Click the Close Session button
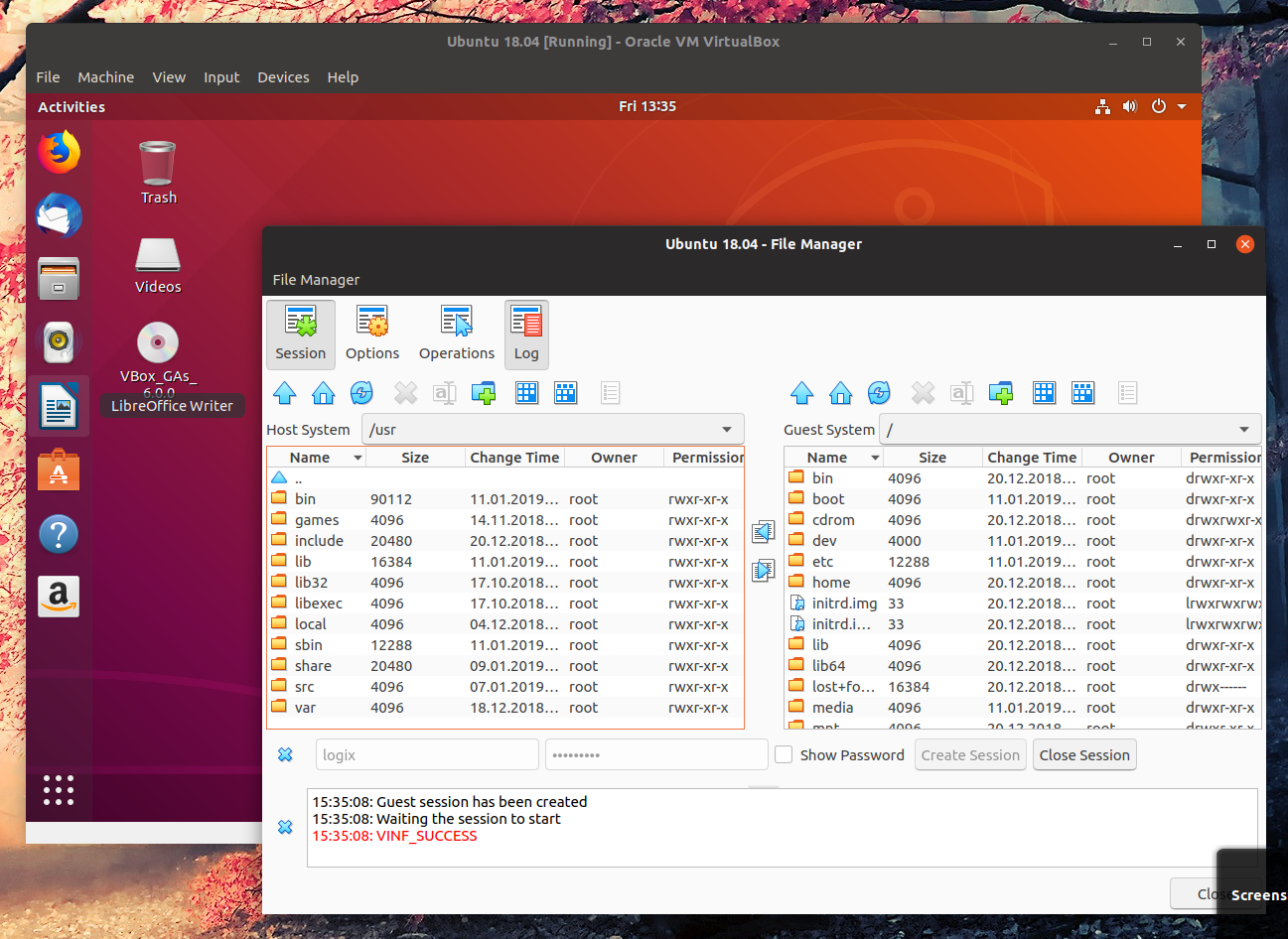 tap(1084, 754)
